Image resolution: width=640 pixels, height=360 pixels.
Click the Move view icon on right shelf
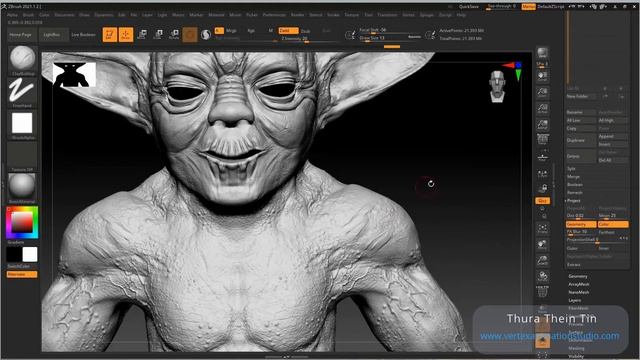(542, 244)
